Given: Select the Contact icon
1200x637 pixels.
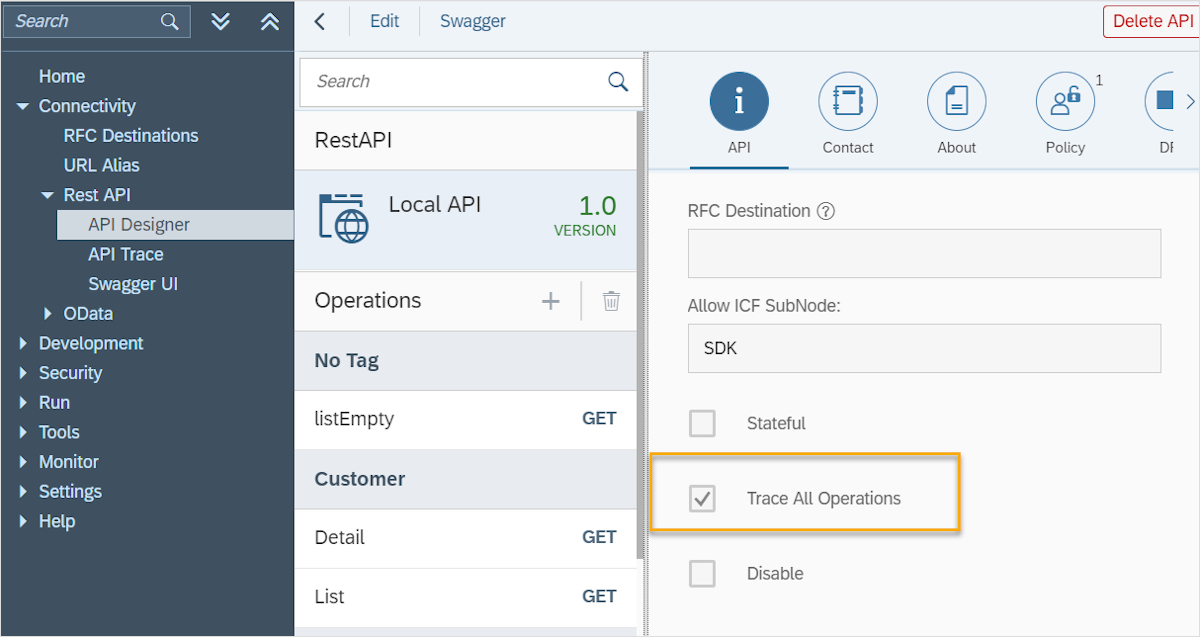Looking at the screenshot, I should click(847, 100).
